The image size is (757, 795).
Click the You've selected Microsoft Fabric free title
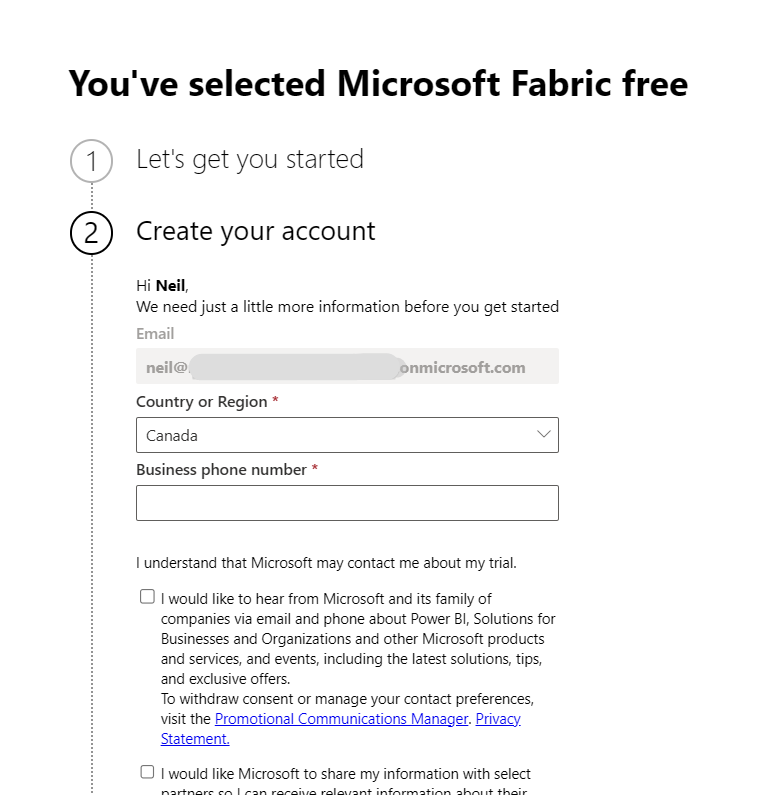pyautogui.click(x=378, y=84)
